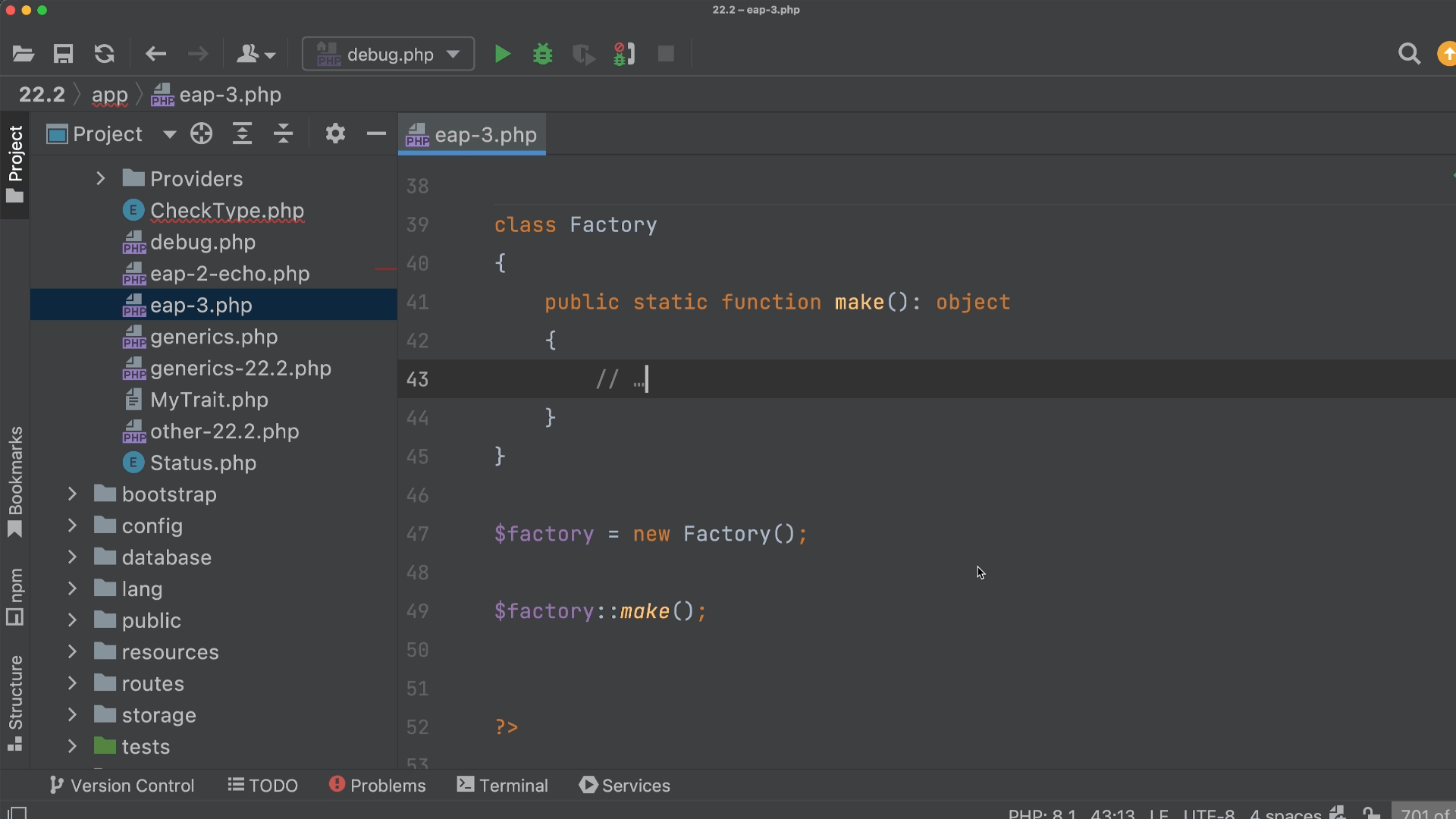Open generics-22.2.php in project tree
This screenshot has width=1456, height=819.
click(240, 369)
